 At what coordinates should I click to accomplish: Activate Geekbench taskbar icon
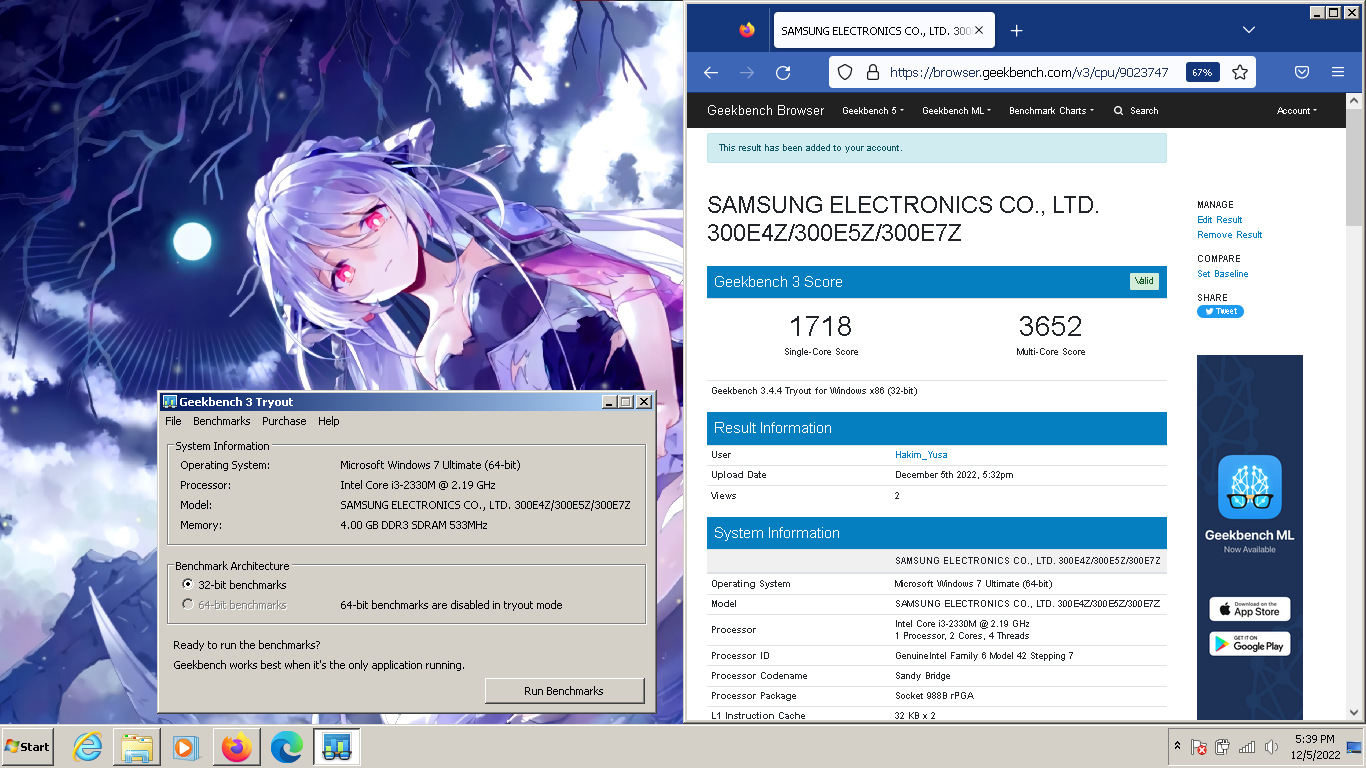tap(337, 747)
